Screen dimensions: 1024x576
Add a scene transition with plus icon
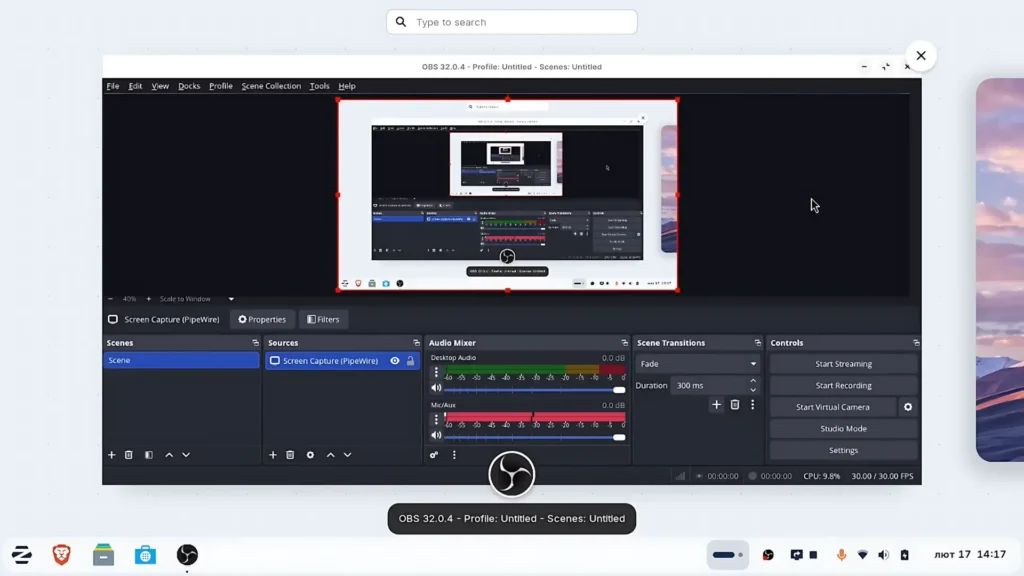[x=716, y=405]
